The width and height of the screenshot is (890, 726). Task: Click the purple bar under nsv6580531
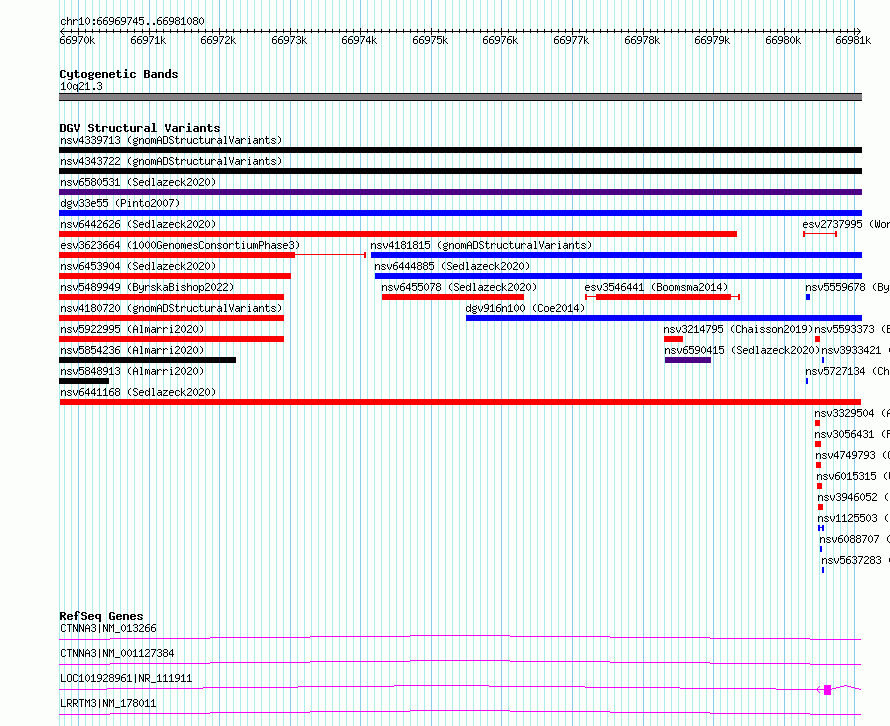[x=460, y=192]
